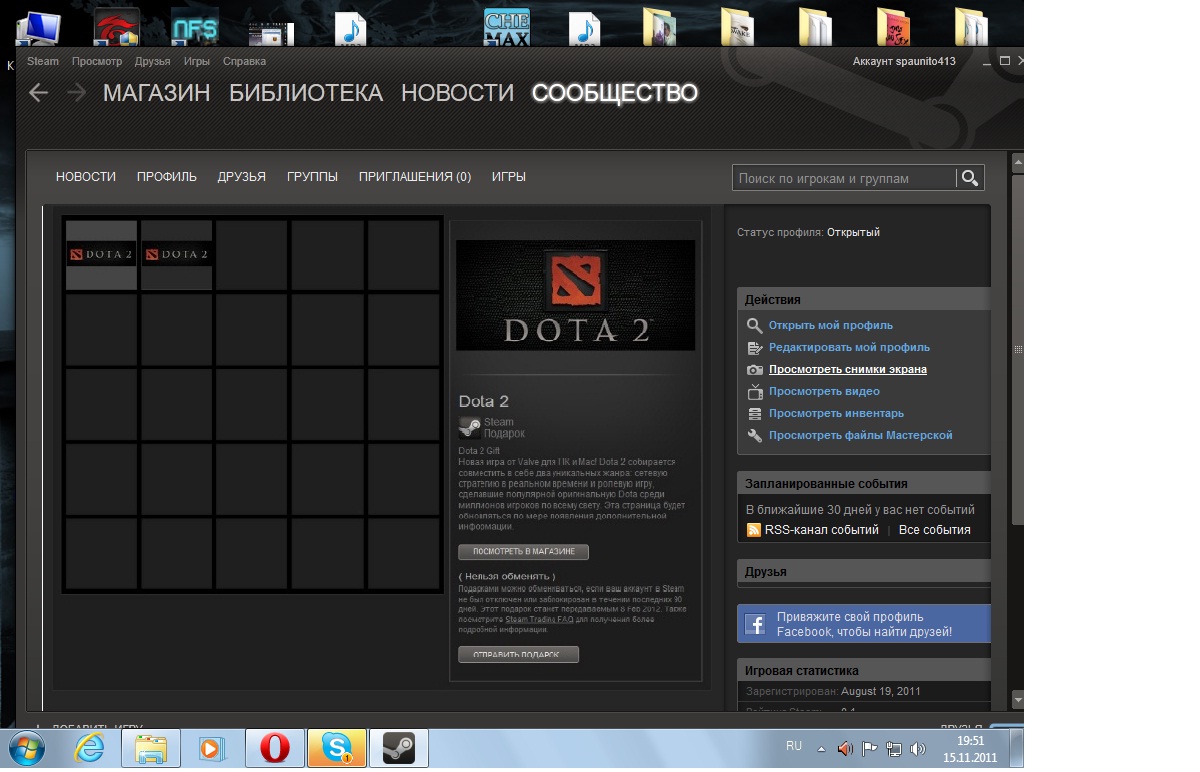Screen dimensions: 1200x772
Task: Click Просмотреть видео link
Action: pos(824,392)
